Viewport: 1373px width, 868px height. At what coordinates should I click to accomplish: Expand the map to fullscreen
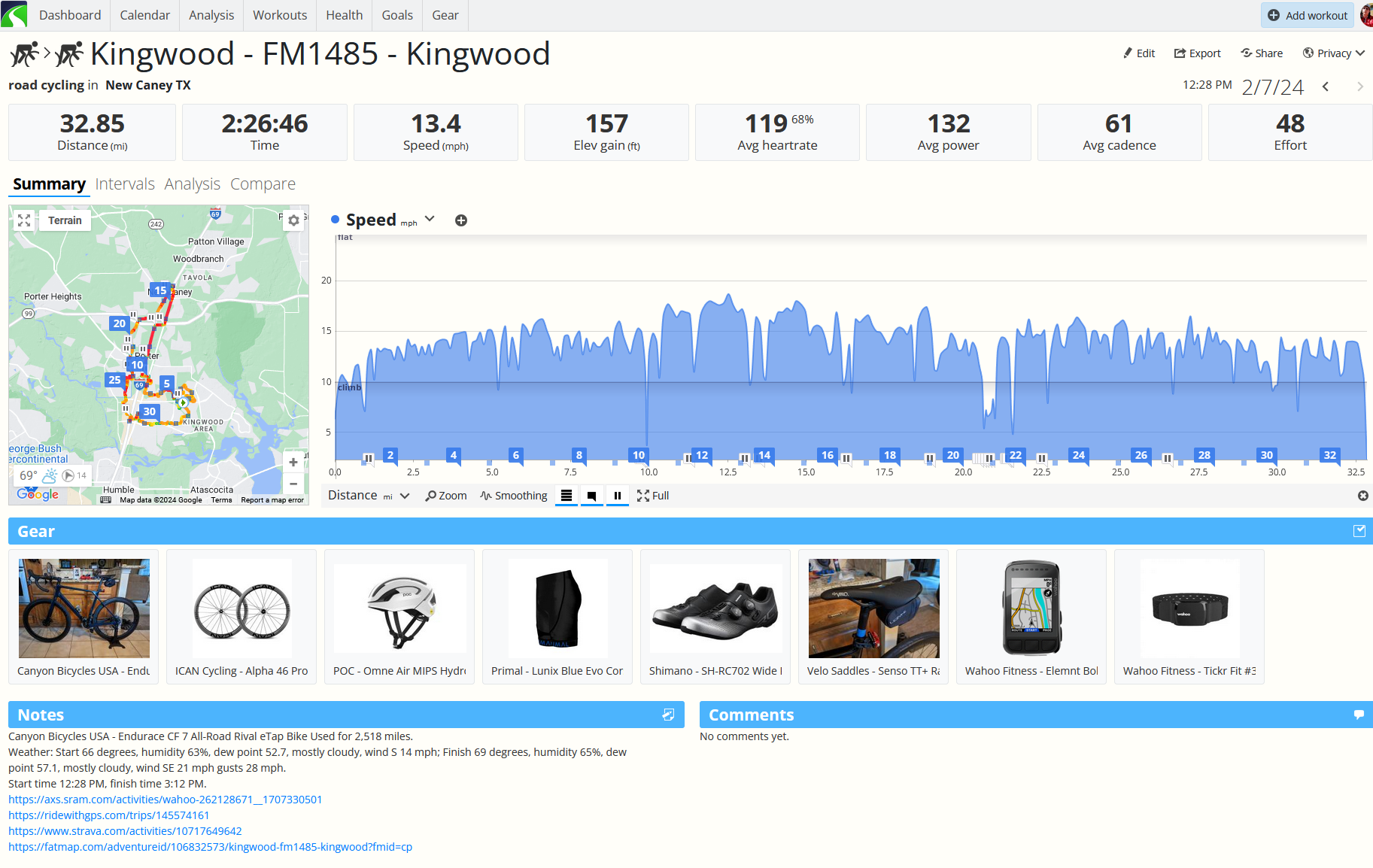click(24, 220)
